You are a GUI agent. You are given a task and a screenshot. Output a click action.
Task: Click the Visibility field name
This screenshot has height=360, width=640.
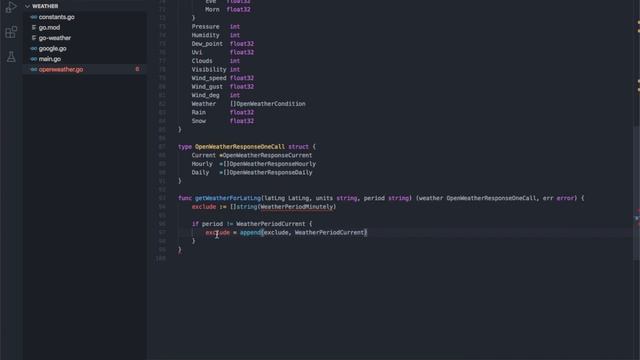(209, 69)
